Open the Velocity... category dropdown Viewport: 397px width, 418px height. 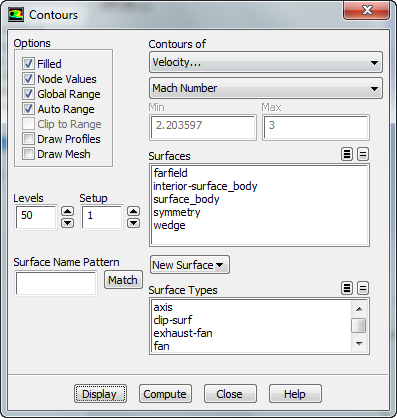click(x=266, y=62)
